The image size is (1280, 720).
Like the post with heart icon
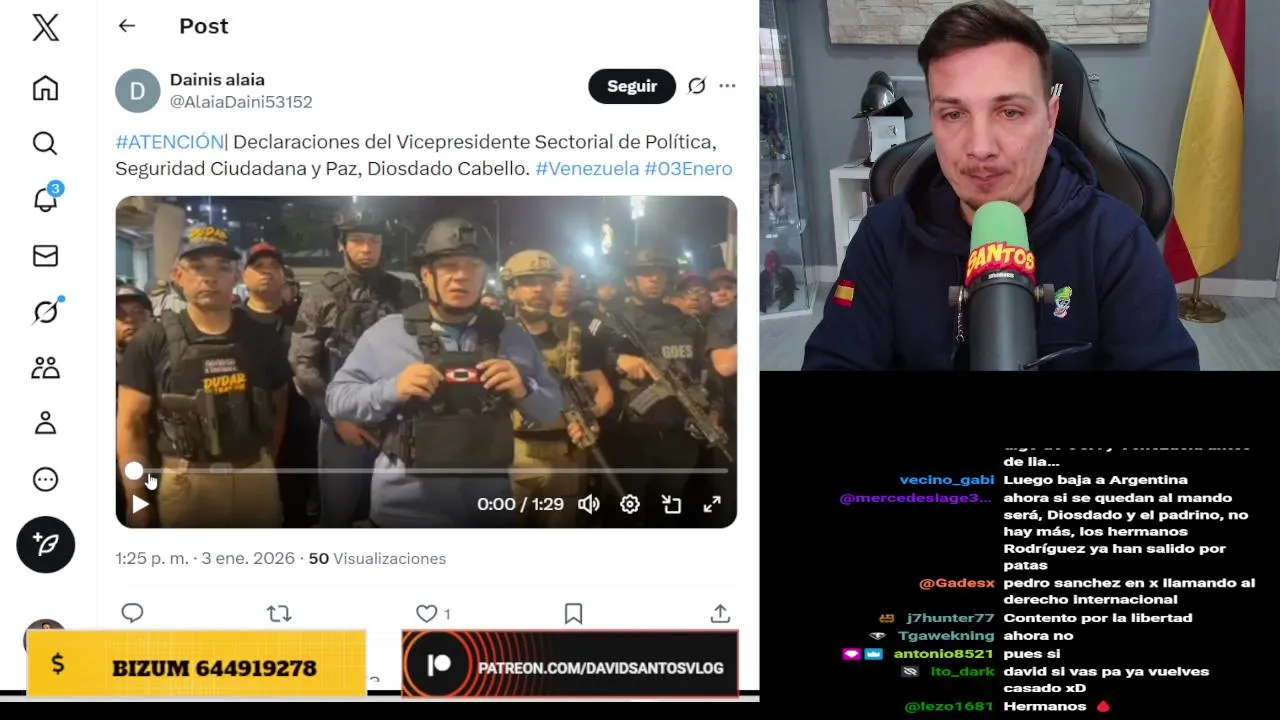(427, 613)
